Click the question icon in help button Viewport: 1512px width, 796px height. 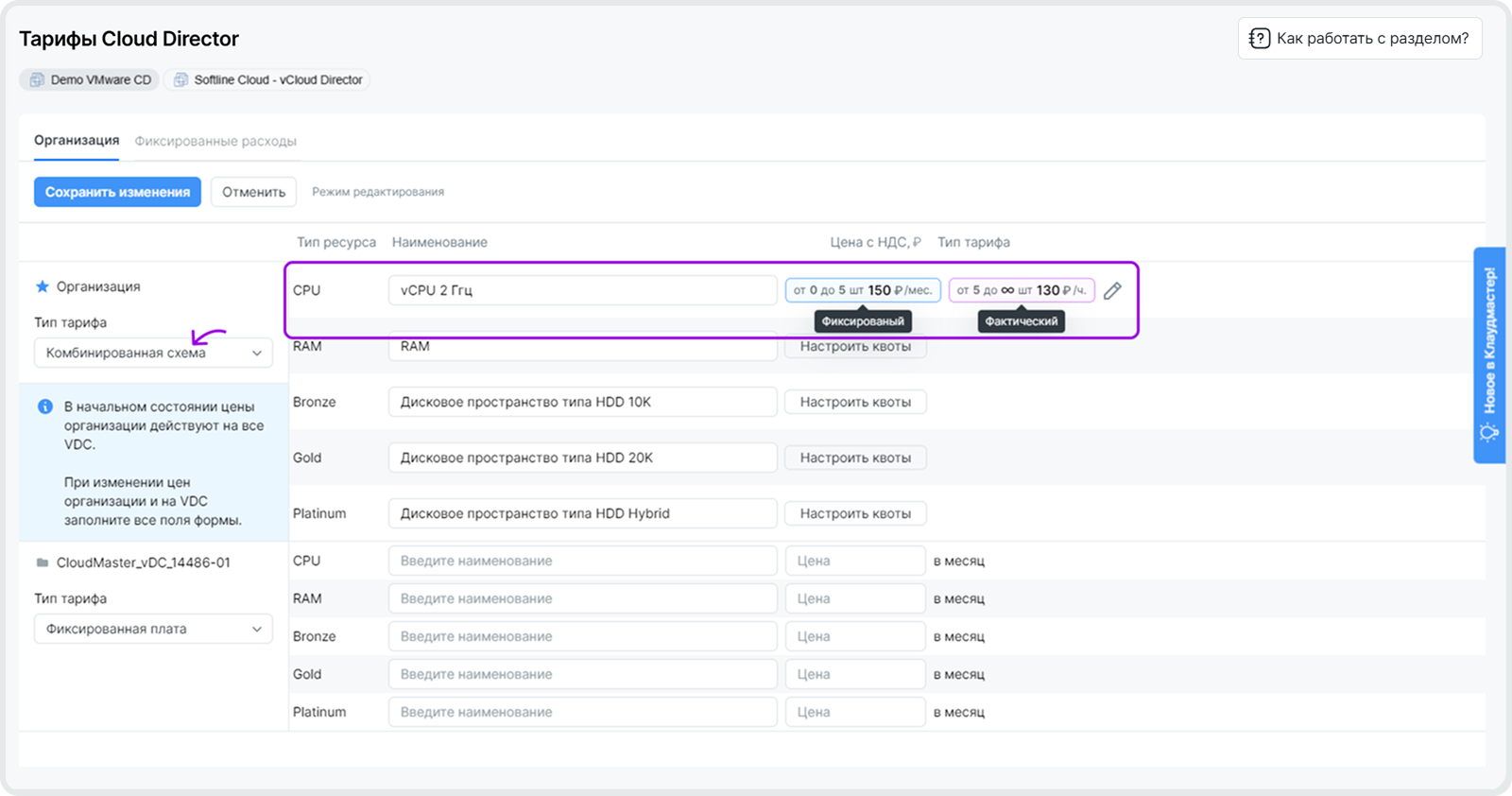(x=1259, y=39)
